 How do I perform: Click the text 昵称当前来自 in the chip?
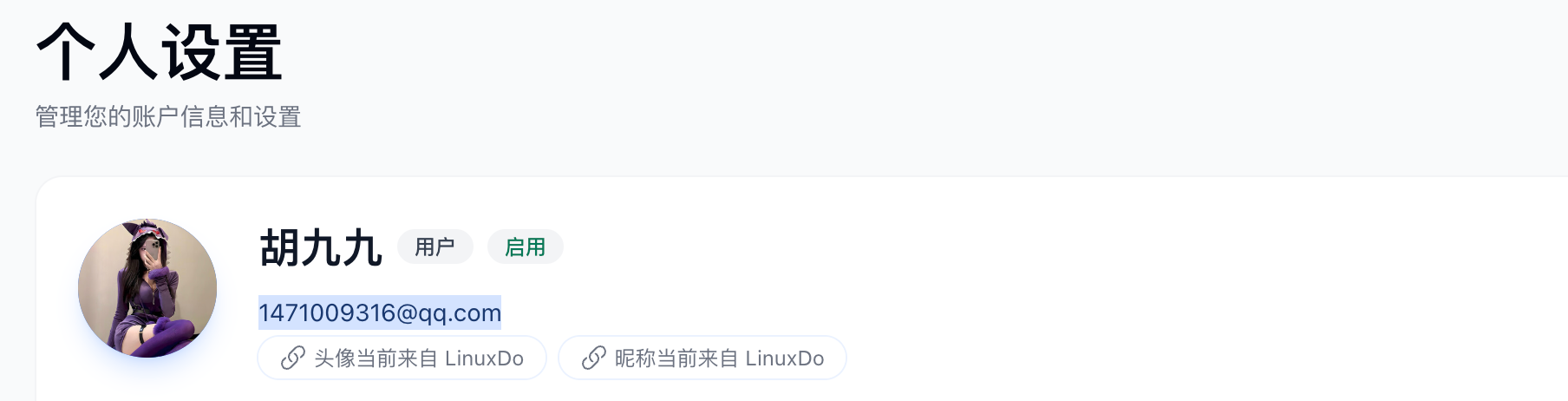[676, 358]
